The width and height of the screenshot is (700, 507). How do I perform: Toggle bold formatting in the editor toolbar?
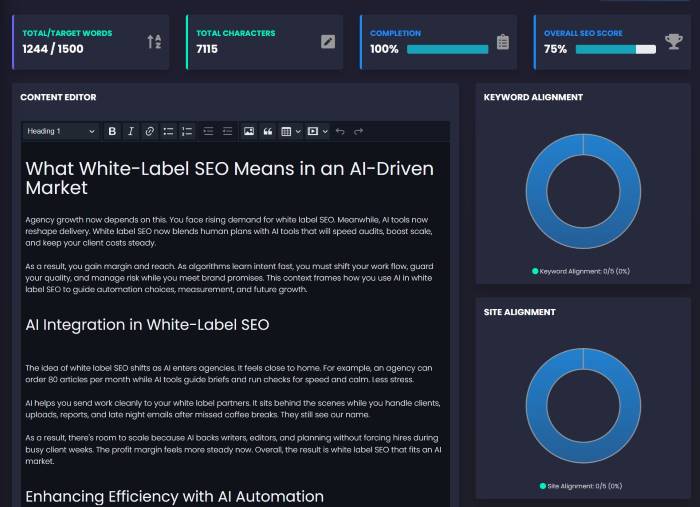tap(112, 131)
